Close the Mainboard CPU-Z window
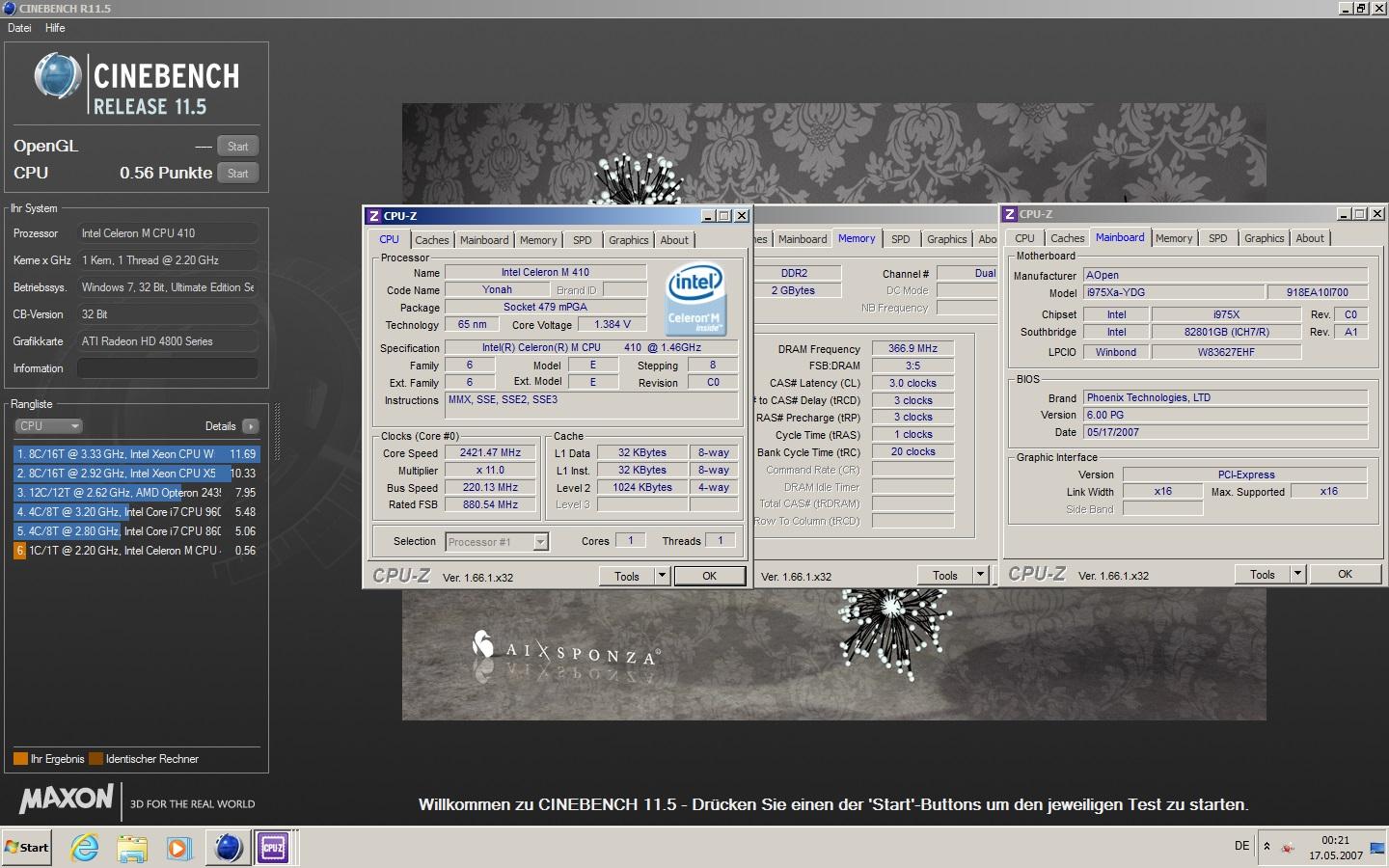Screen dimensions: 1389x868 tap(1377, 214)
